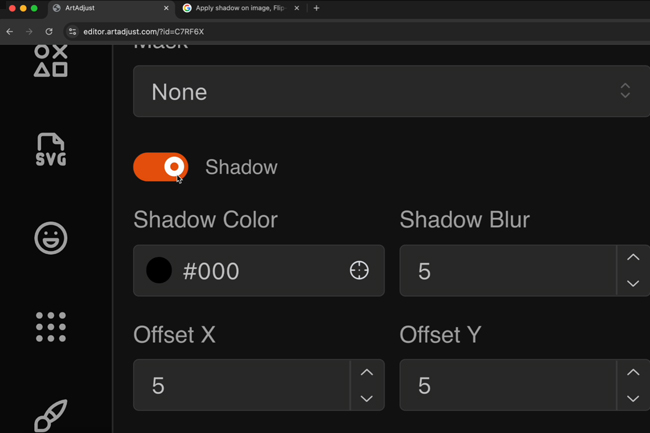Click the Shadow label text
This screenshot has width=650, height=433.
[241, 167]
